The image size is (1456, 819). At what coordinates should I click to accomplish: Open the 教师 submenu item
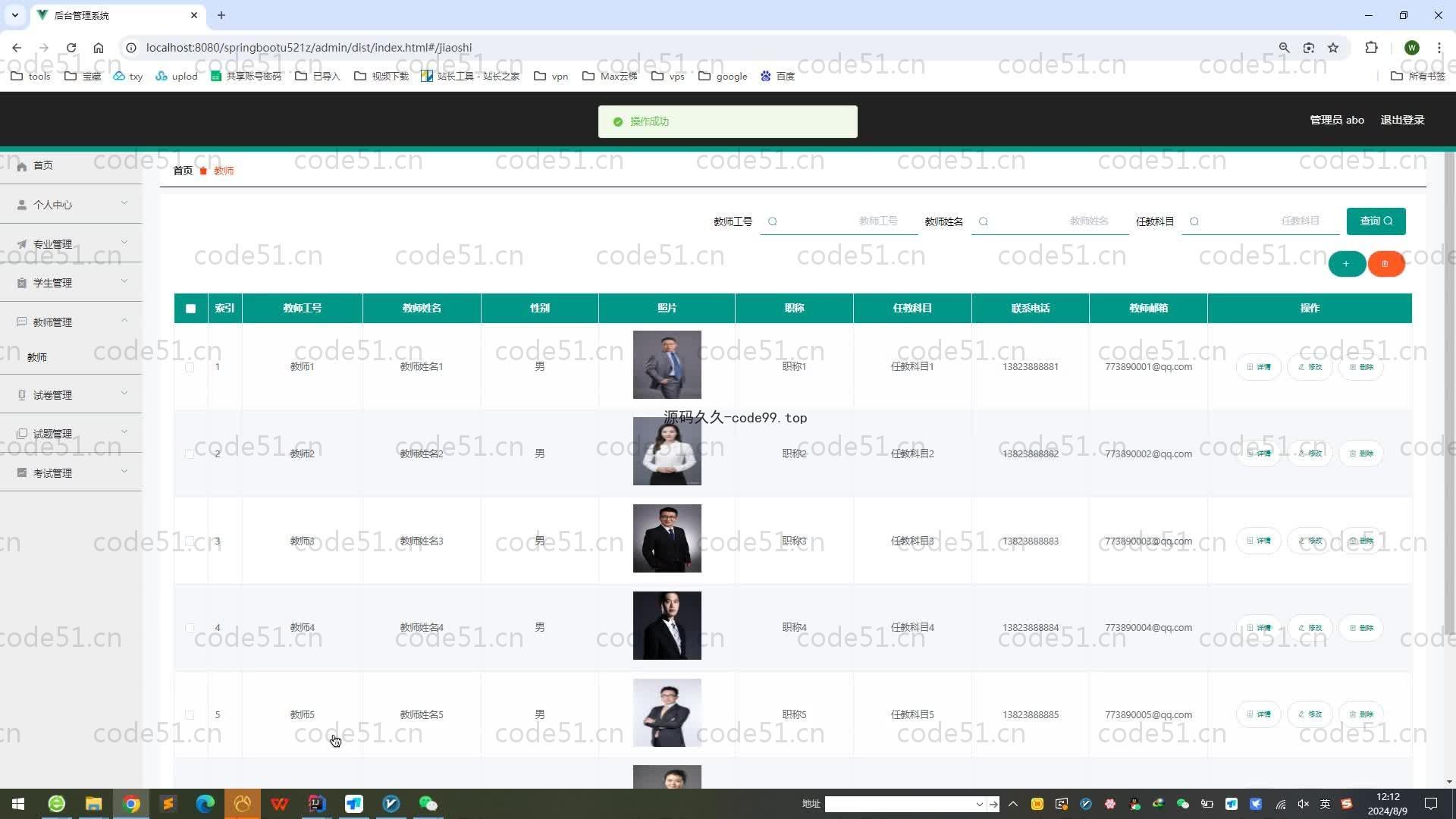(37, 357)
